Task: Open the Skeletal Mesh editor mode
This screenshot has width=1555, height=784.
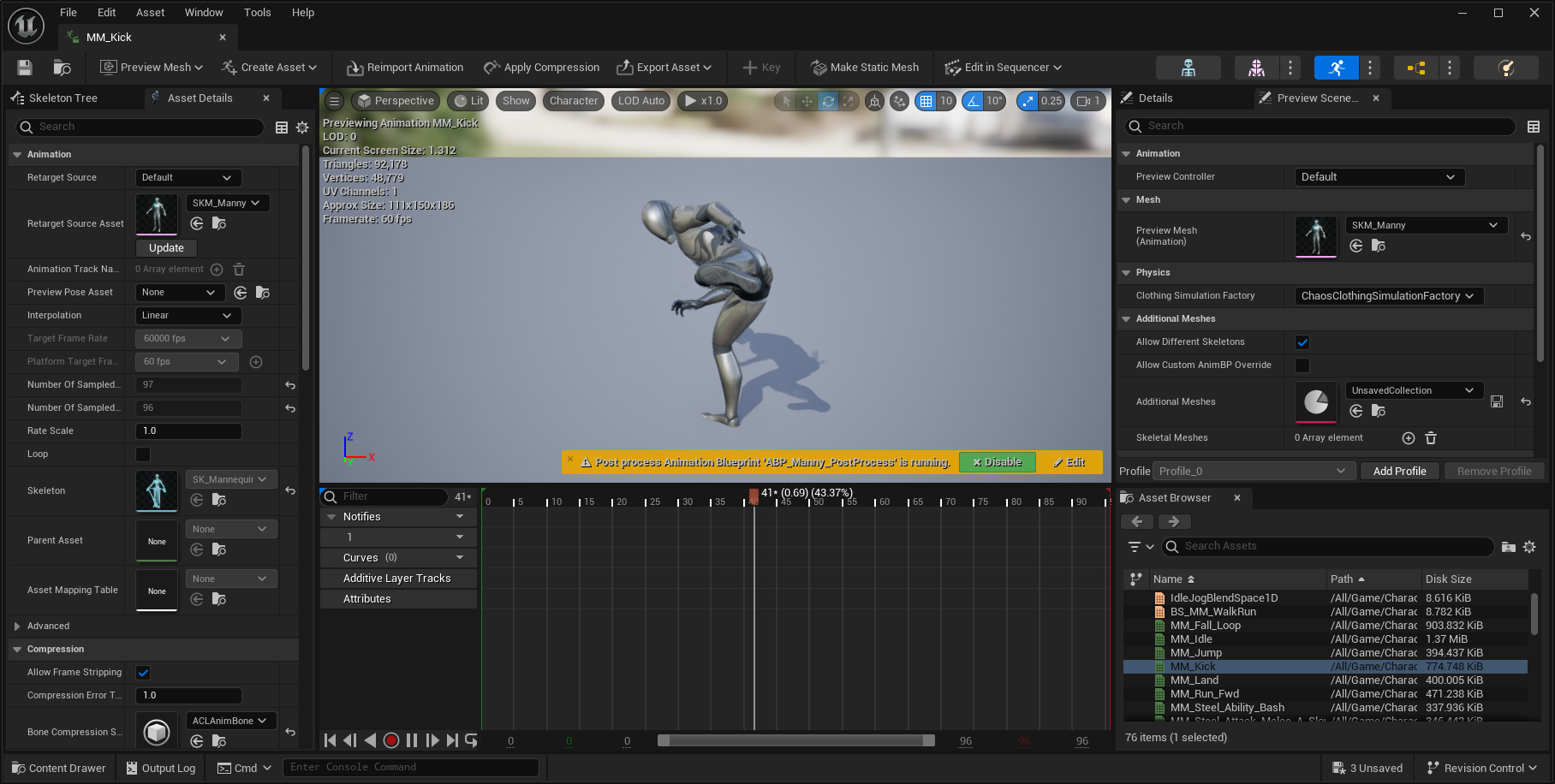Action: click(1257, 68)
